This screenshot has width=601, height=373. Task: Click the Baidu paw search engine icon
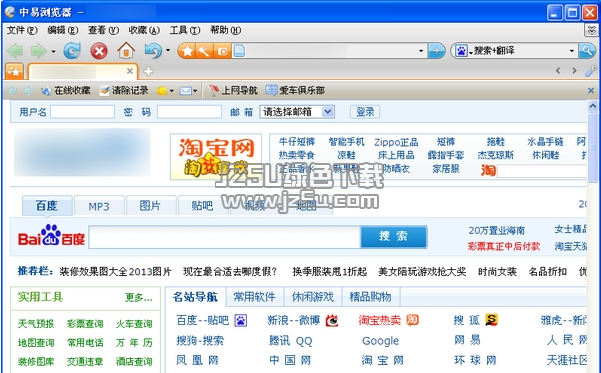[x=461, y=51]
